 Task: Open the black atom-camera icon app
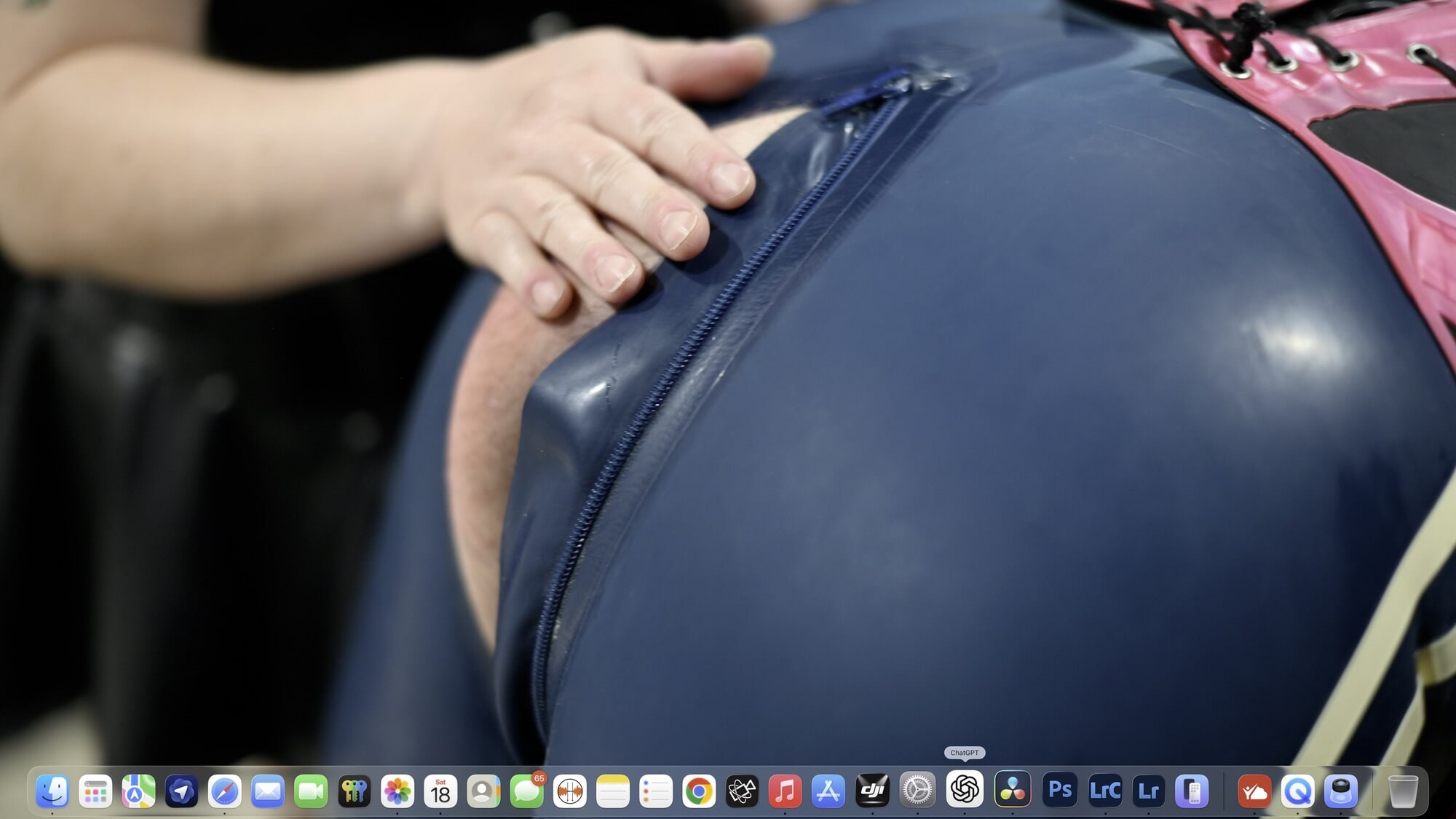pyautogui.click(x=742, y=791)
